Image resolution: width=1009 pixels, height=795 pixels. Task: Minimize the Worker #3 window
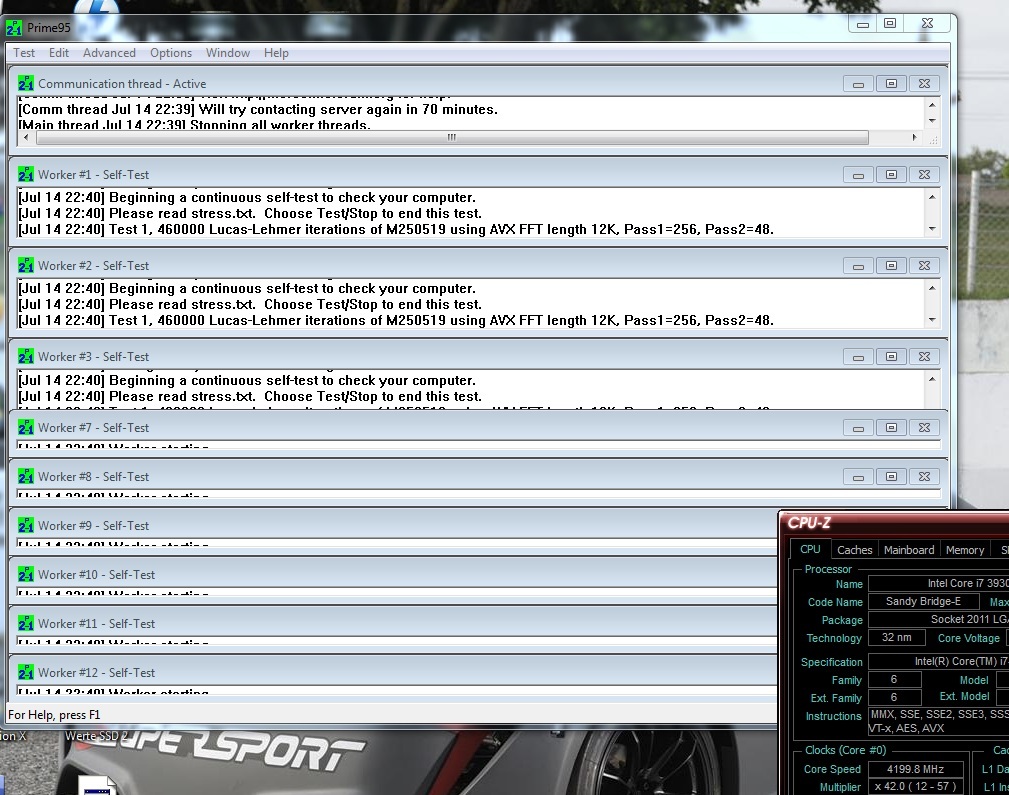(x=858, y=357)
